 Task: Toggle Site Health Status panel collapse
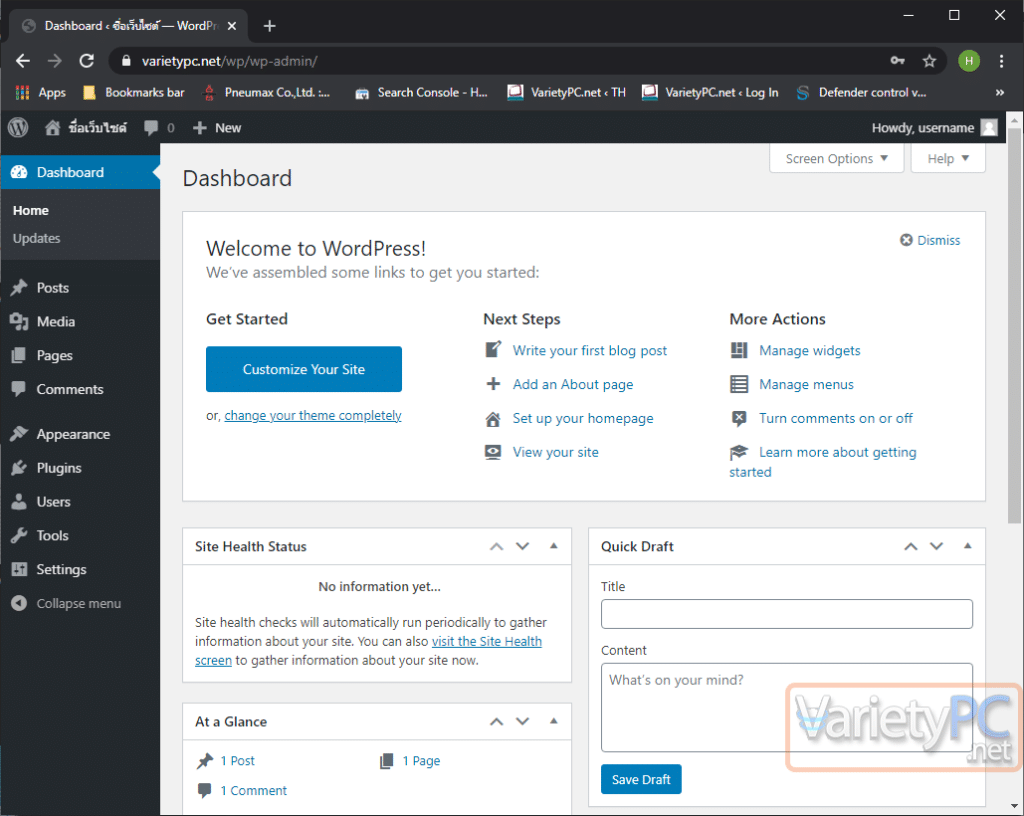point(554,546)
